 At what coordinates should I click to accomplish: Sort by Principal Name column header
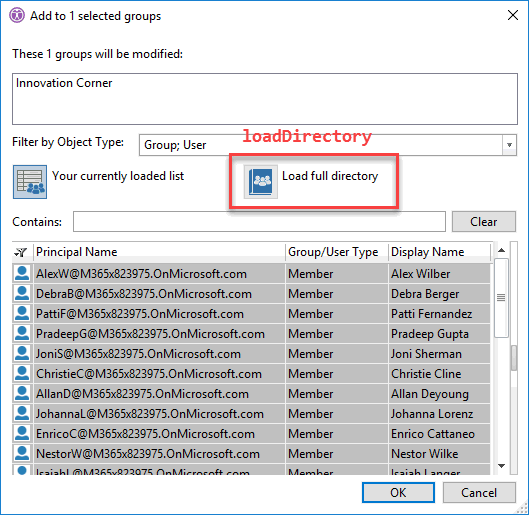159,252
